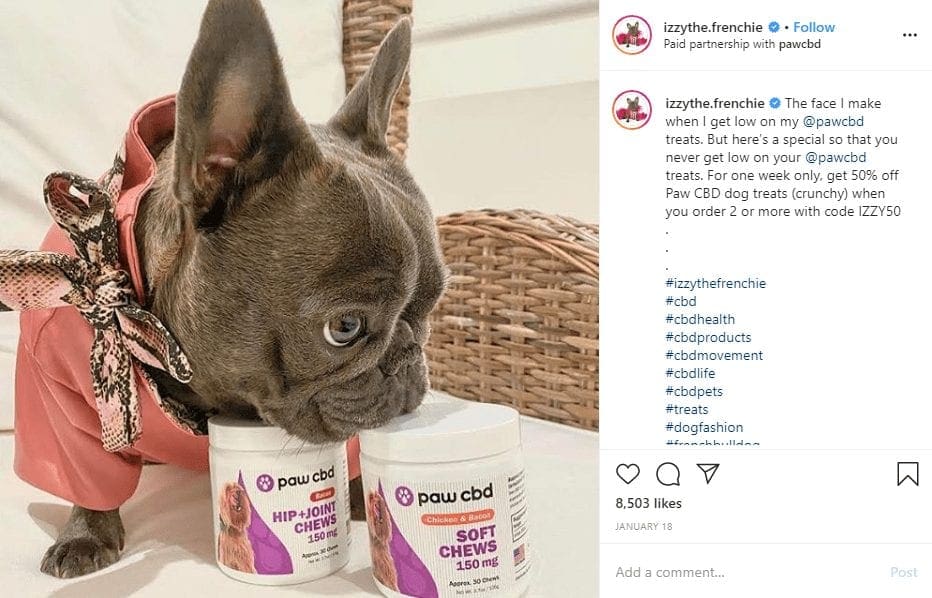The width and height of the screenshot is (932, 598).
Task: Open comments via the speech bubble icon
Action: (x=667, y=474)
